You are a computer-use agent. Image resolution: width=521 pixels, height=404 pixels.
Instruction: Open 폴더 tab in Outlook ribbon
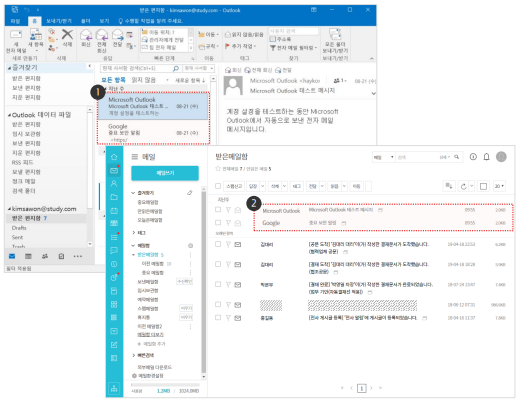[86, 21]
